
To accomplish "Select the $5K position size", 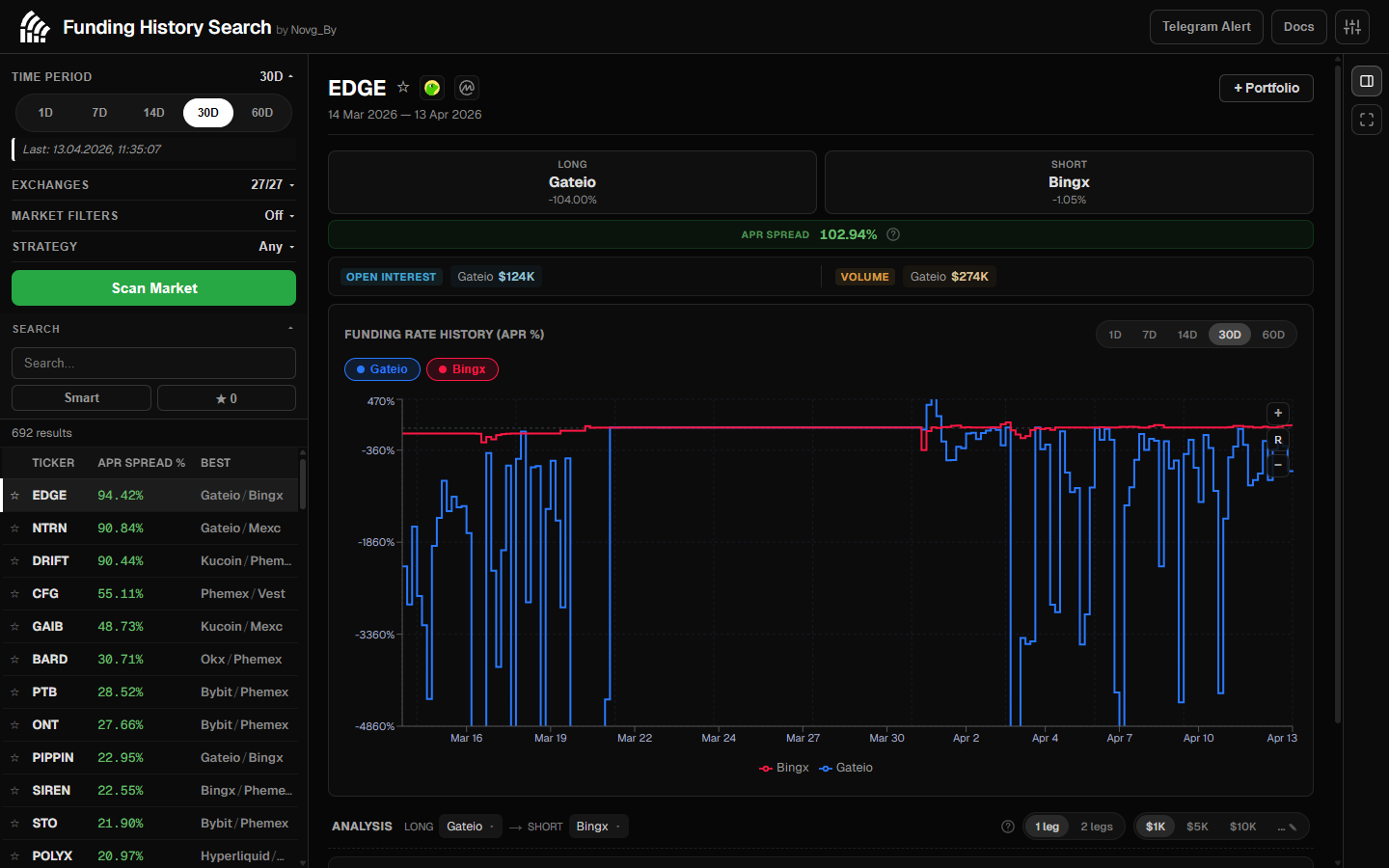I will point(1197,827).
